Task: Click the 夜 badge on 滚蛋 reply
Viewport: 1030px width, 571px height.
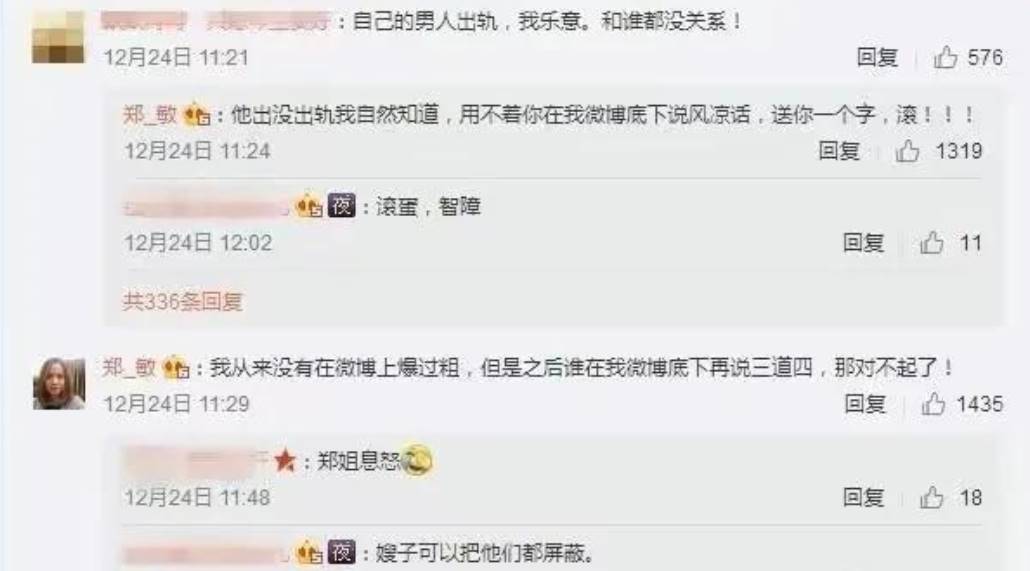Action: pyautogui.click(x=342, y=206)
